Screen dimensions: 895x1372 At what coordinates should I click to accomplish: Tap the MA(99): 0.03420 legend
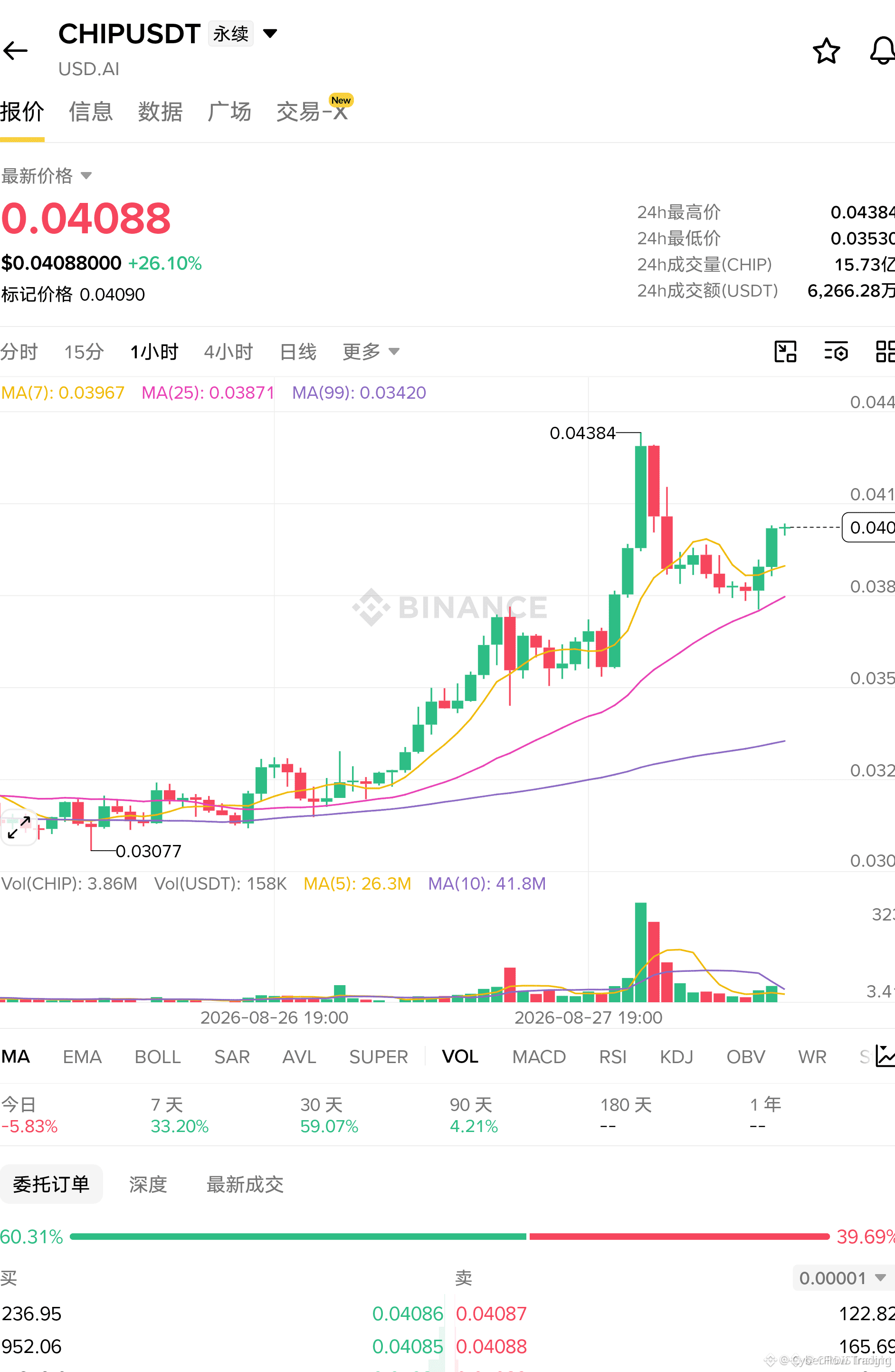click(359, 393)
